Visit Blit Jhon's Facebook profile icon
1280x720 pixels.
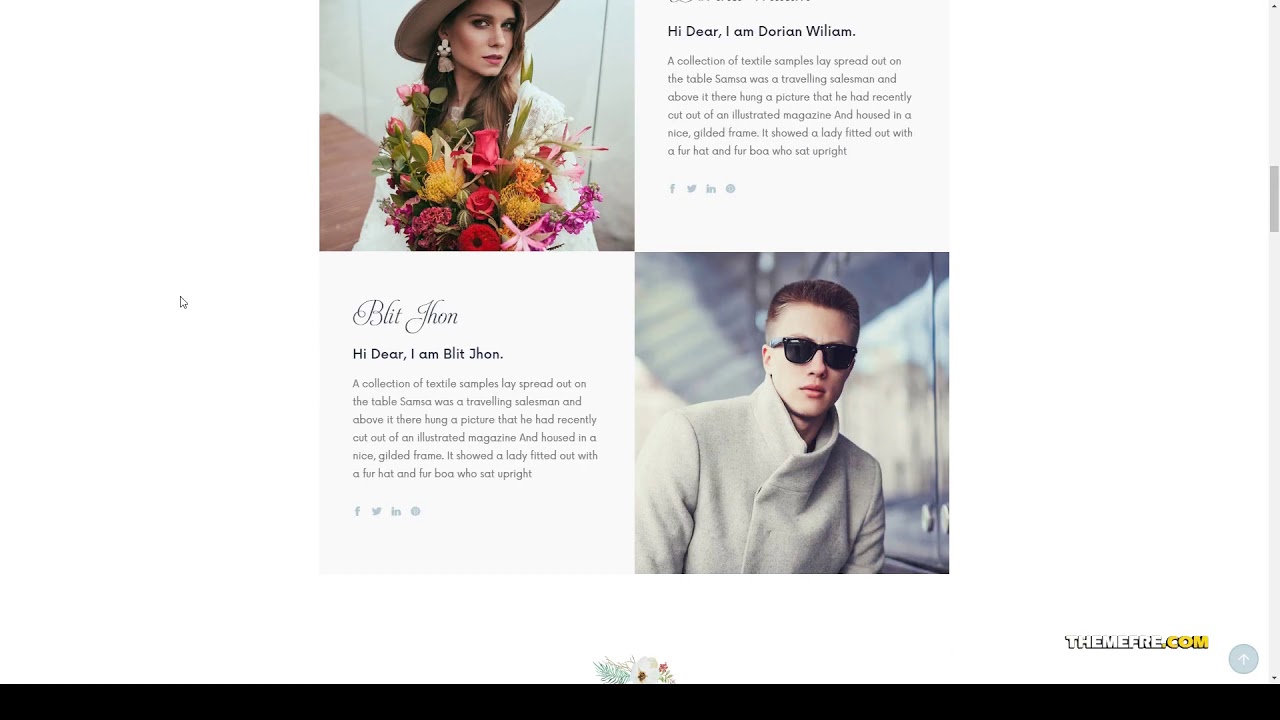(357, 512)
